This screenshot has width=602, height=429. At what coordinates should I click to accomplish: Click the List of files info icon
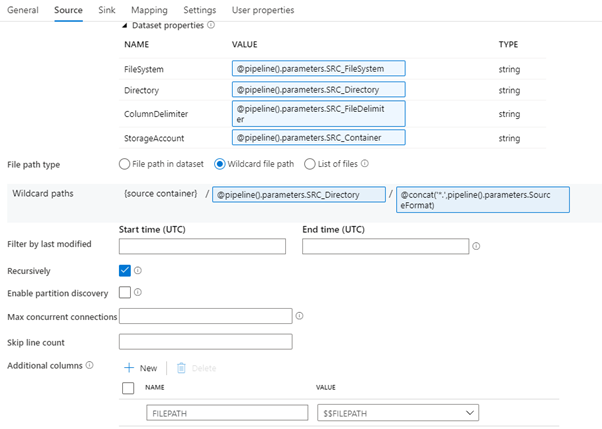pyautogui.click(x=365, y=164)
